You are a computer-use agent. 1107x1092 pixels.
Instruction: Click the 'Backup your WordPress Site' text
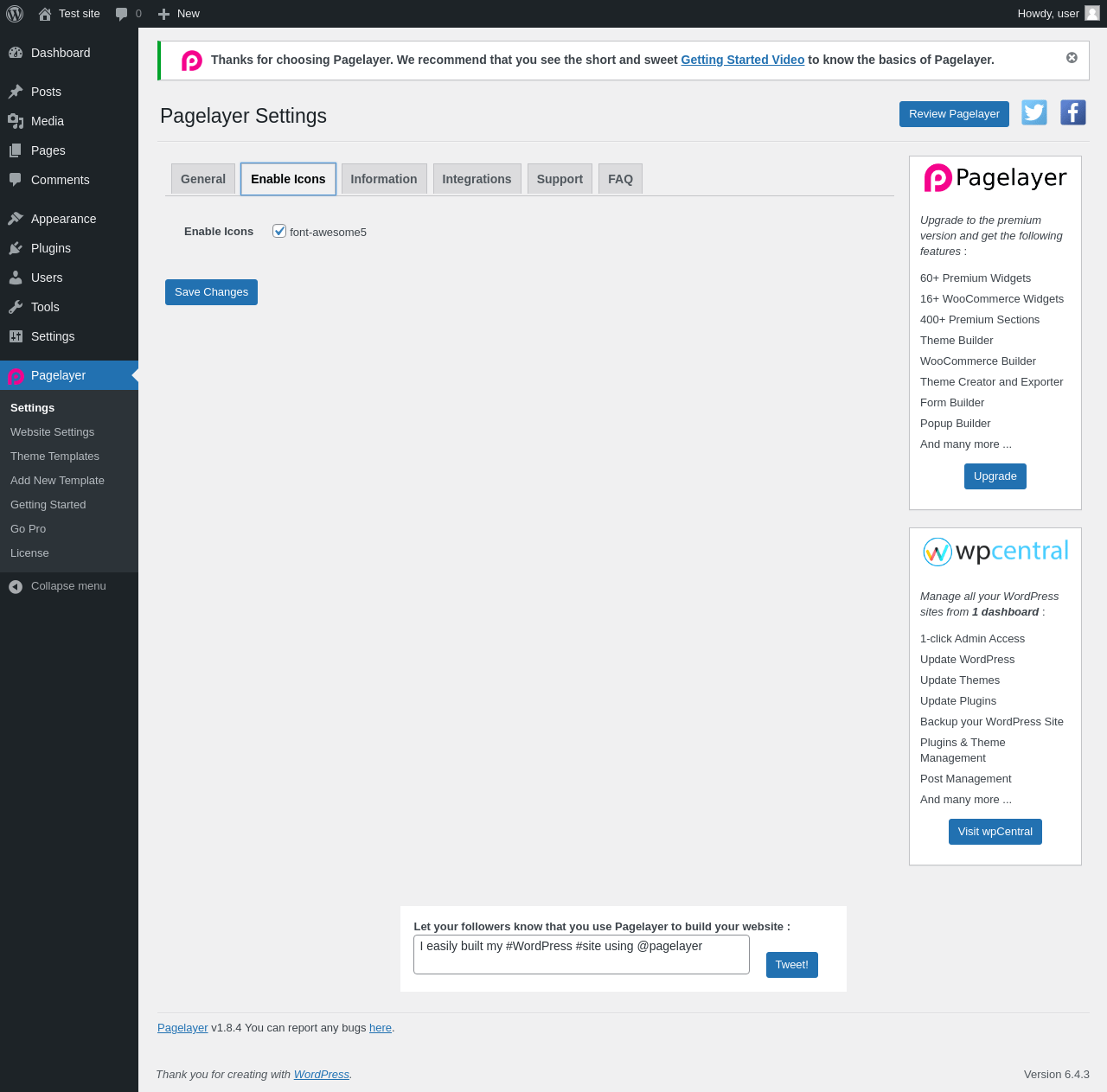(992, 722)
